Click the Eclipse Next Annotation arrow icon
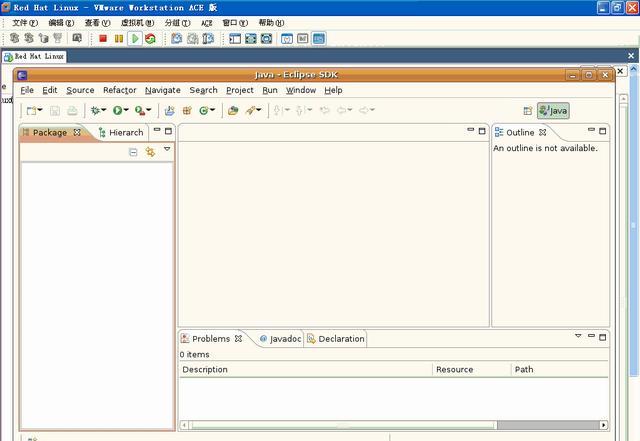 click(277, 110)
